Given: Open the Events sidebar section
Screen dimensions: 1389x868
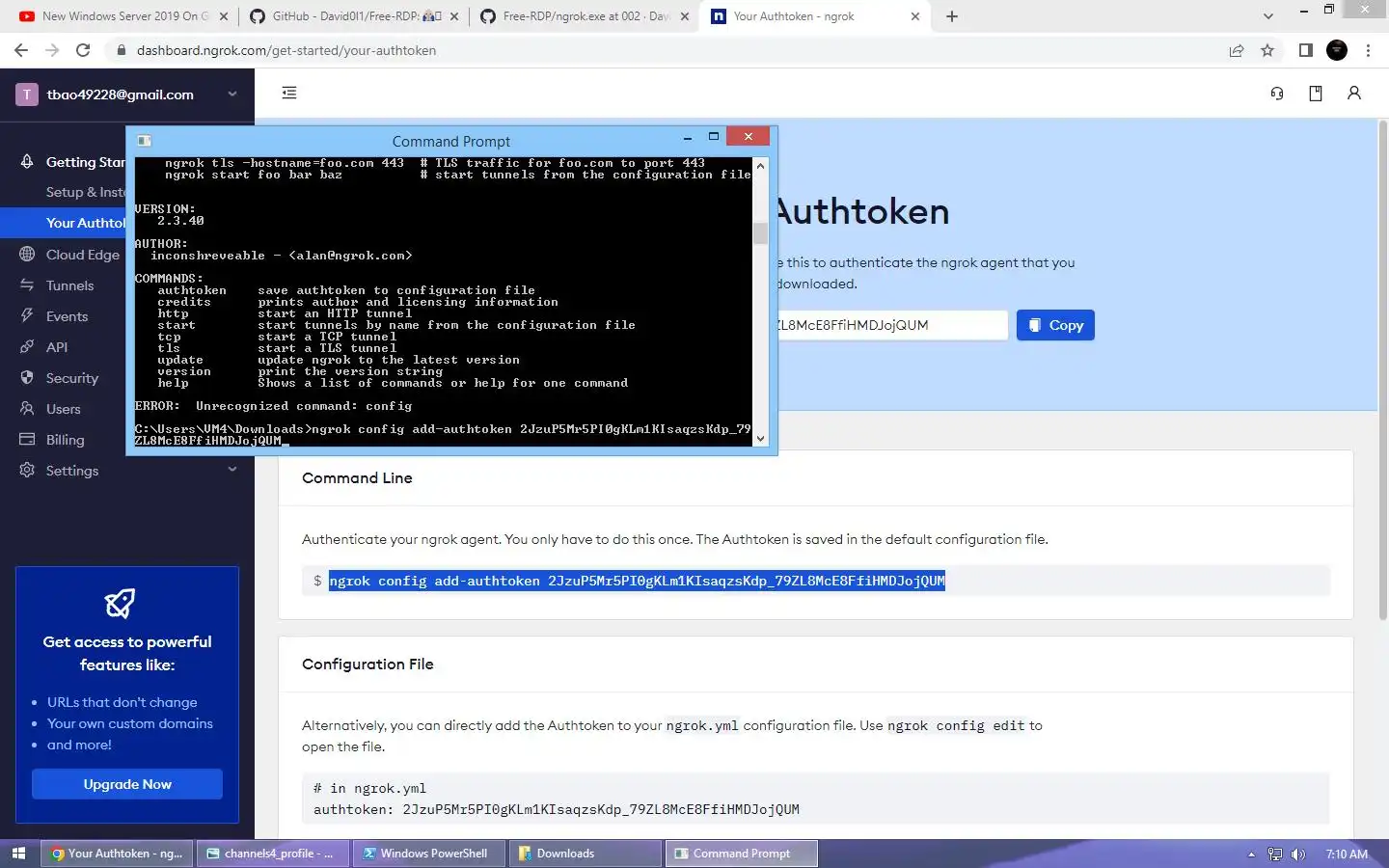Looking at the screenshot, I should (x=67, y=316).
